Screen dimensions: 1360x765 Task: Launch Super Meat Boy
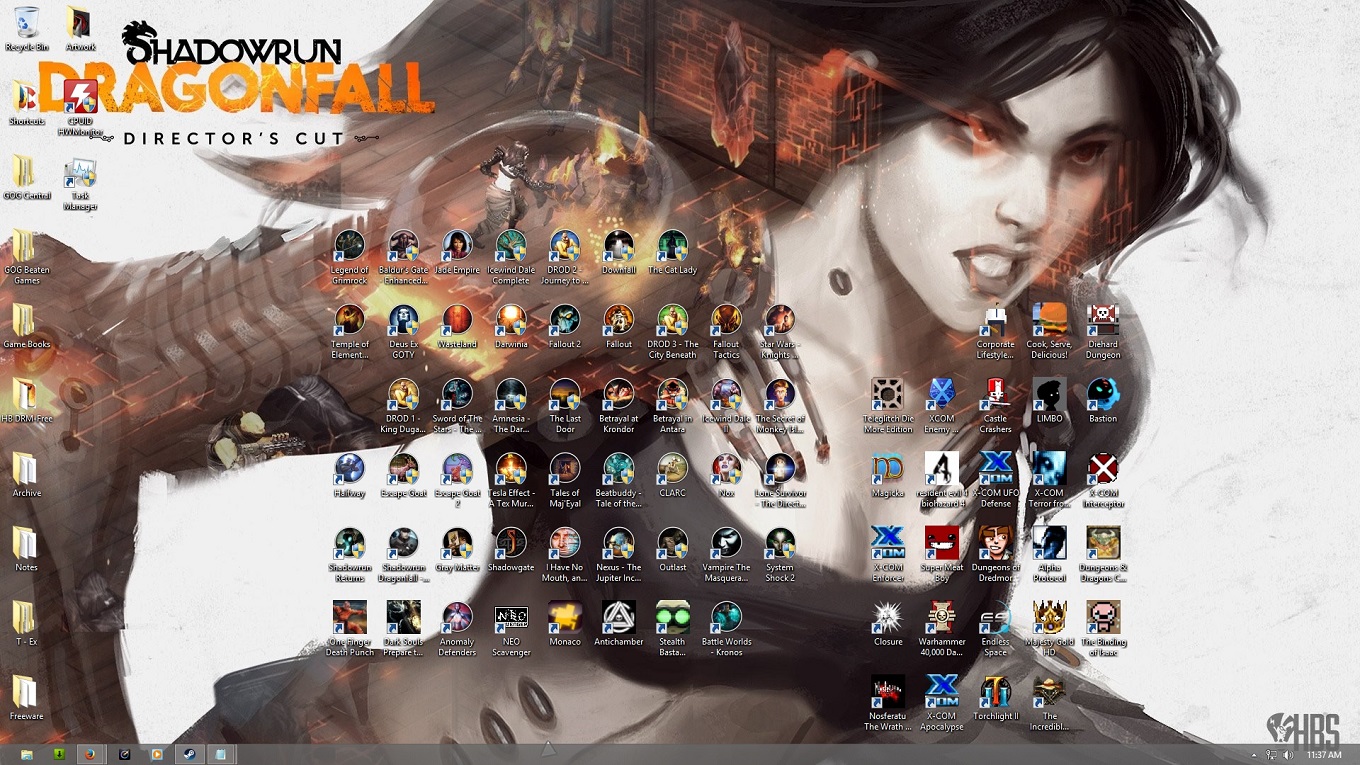(942, 555)
